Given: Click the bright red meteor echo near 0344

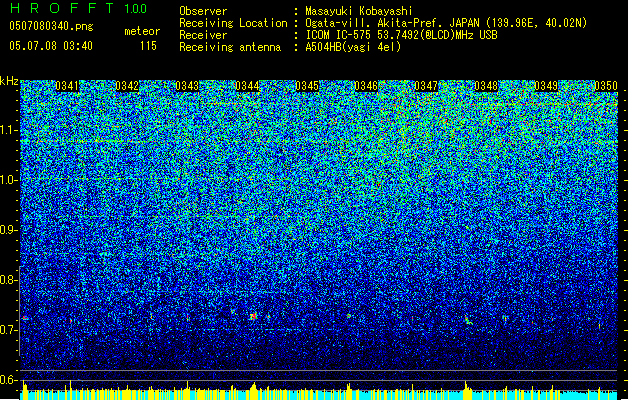Looking at the screenshot, I should click(x=253, y=317).
